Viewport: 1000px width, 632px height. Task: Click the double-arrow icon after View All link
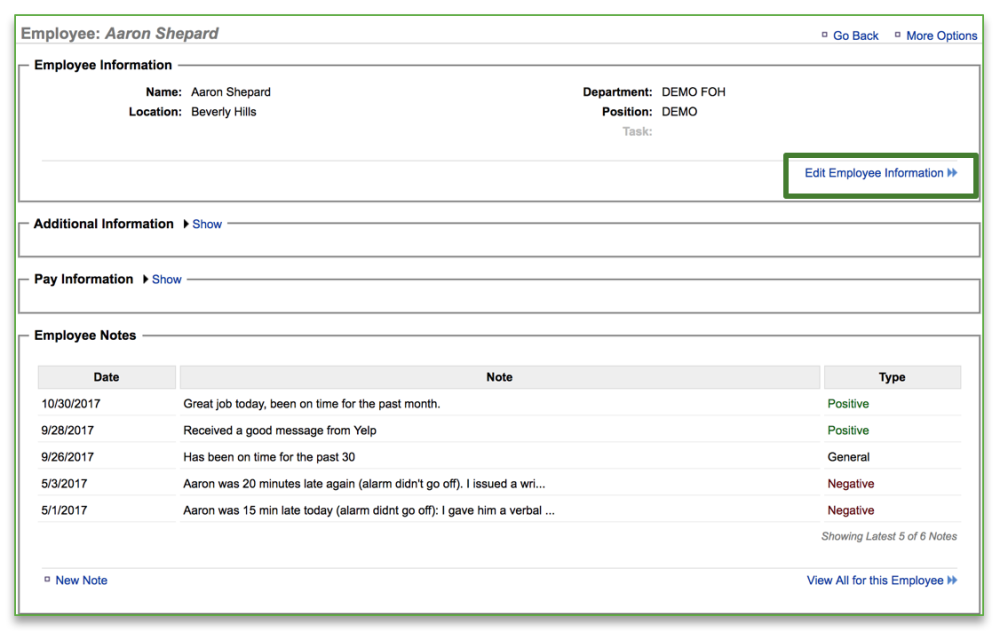[951, 580]
